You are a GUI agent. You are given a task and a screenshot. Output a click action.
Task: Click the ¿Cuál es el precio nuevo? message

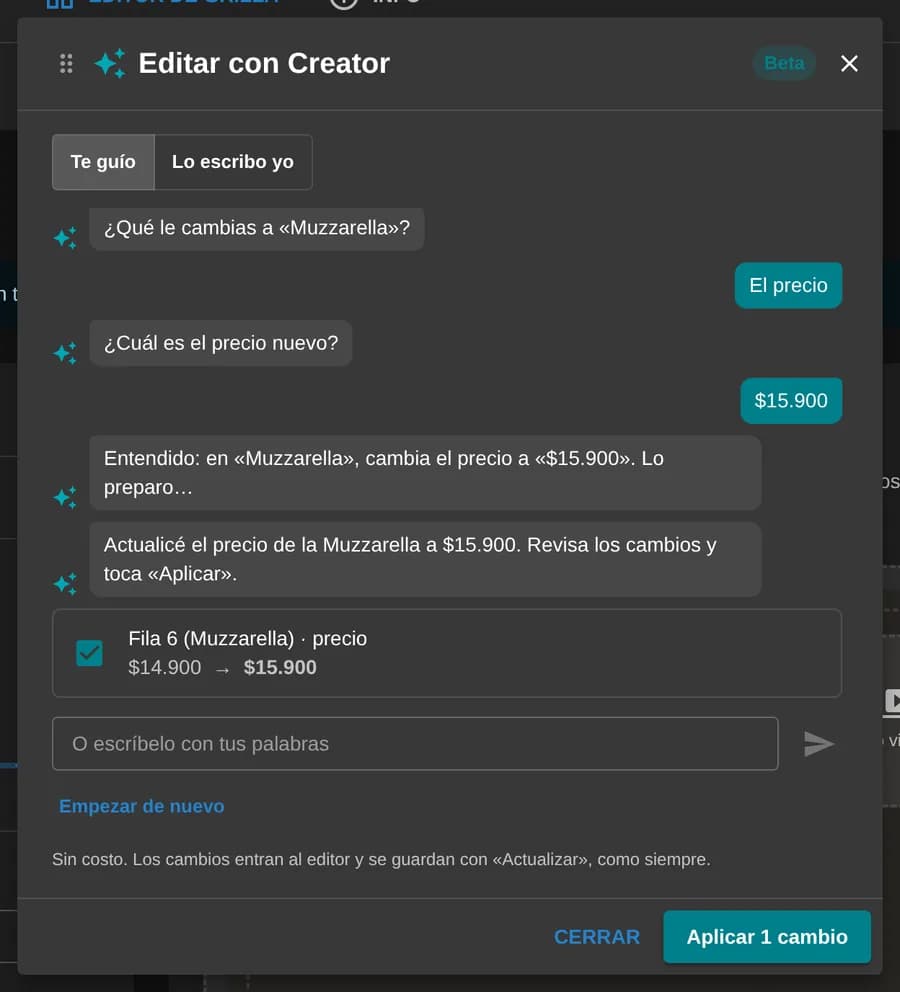(221, 343)
